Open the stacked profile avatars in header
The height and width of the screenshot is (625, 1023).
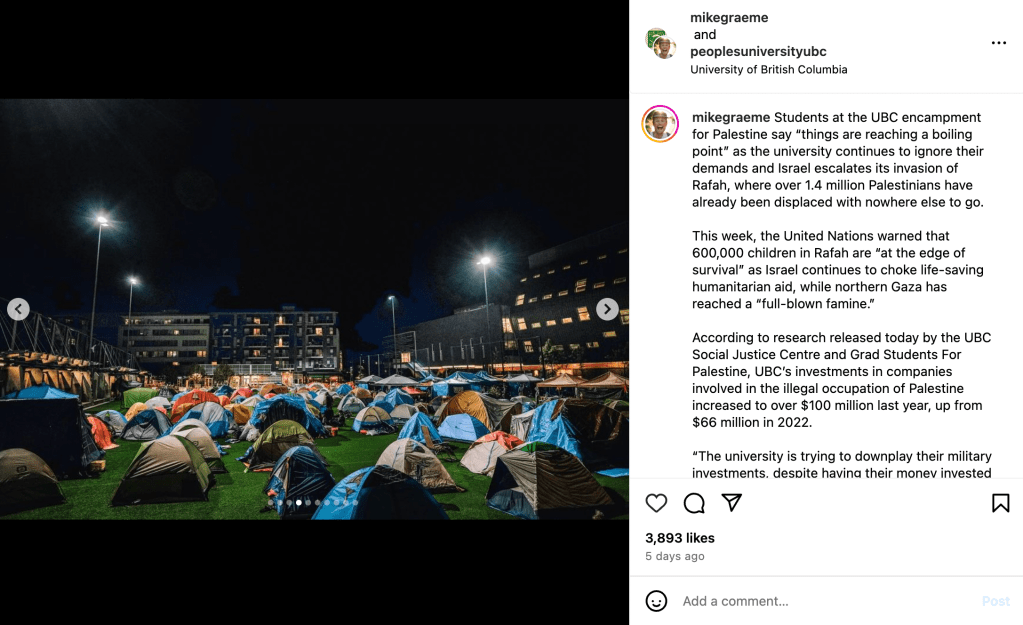(660, 43)
